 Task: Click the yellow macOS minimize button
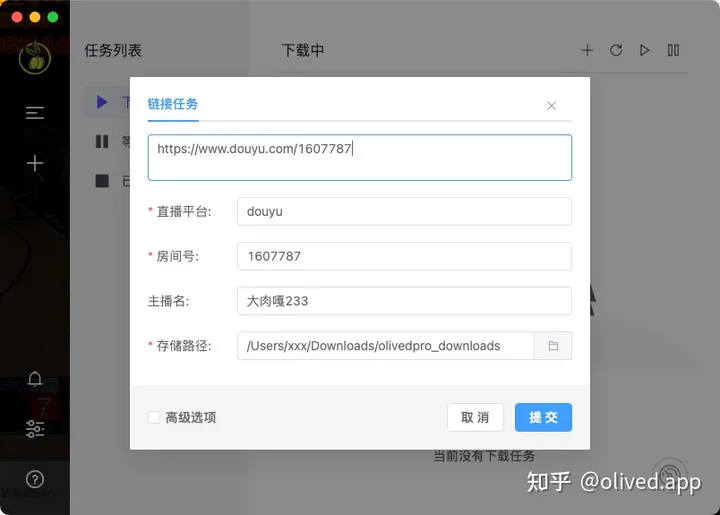point(35,17)
